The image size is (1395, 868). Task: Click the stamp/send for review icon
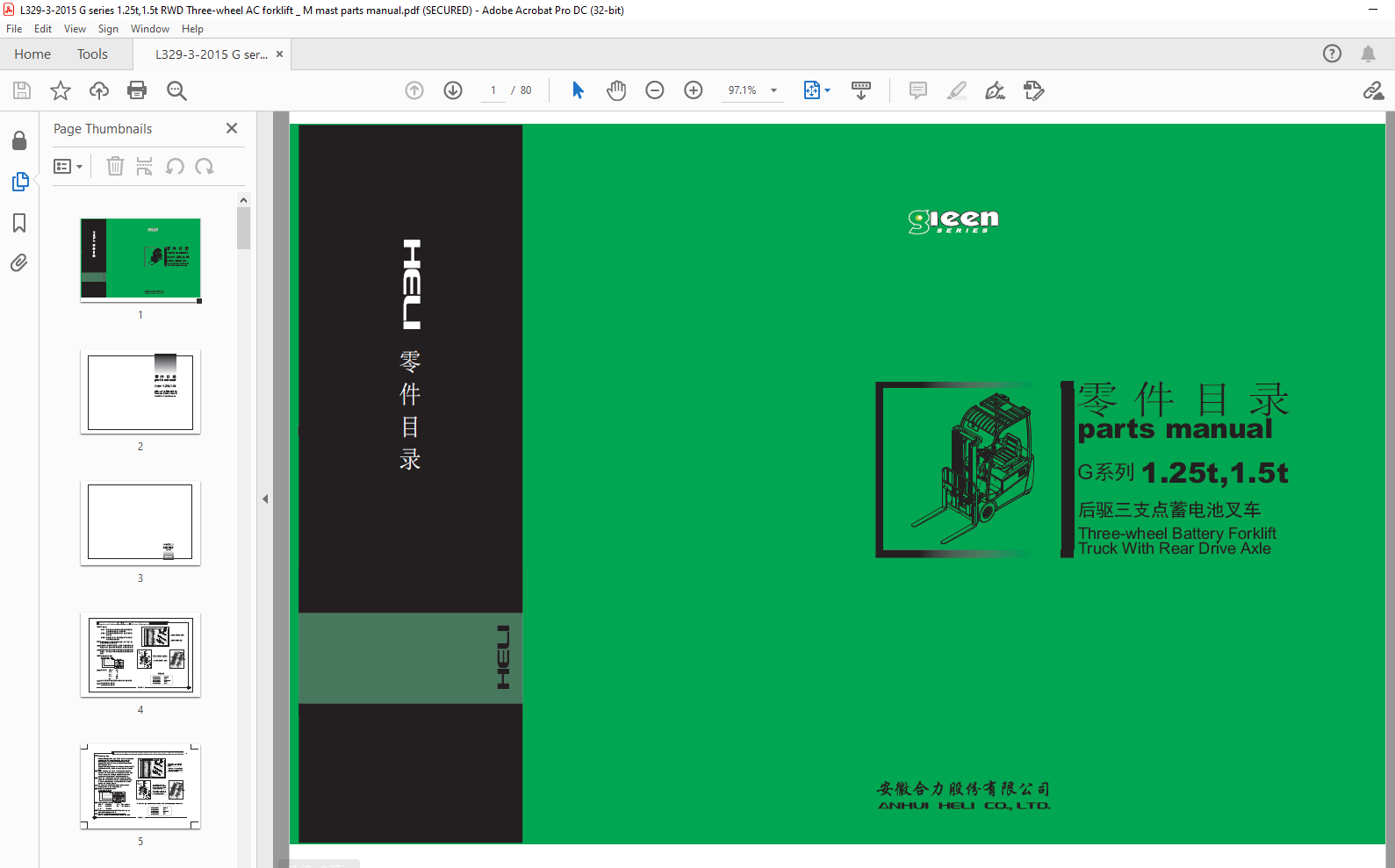tap(1034, 90)
